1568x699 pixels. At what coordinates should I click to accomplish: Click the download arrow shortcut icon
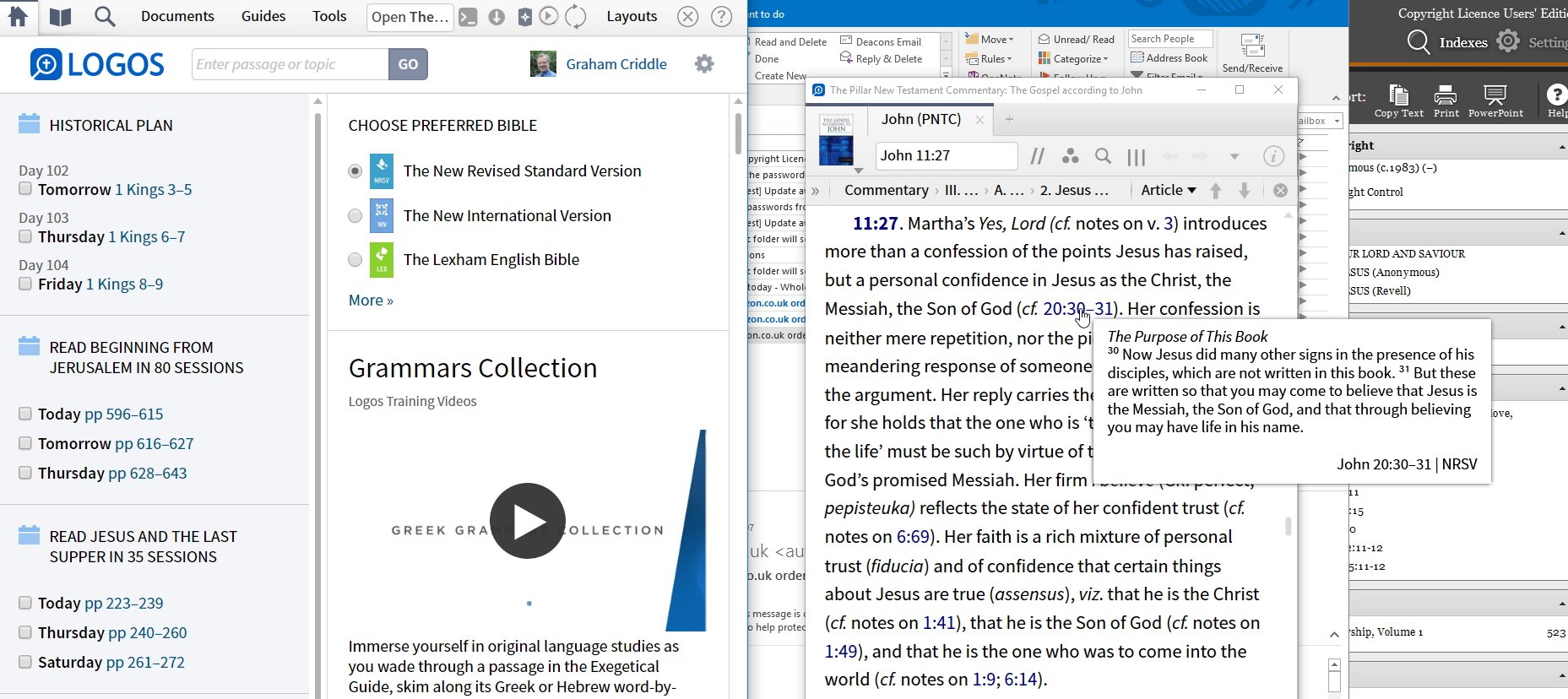coord(496,17)
